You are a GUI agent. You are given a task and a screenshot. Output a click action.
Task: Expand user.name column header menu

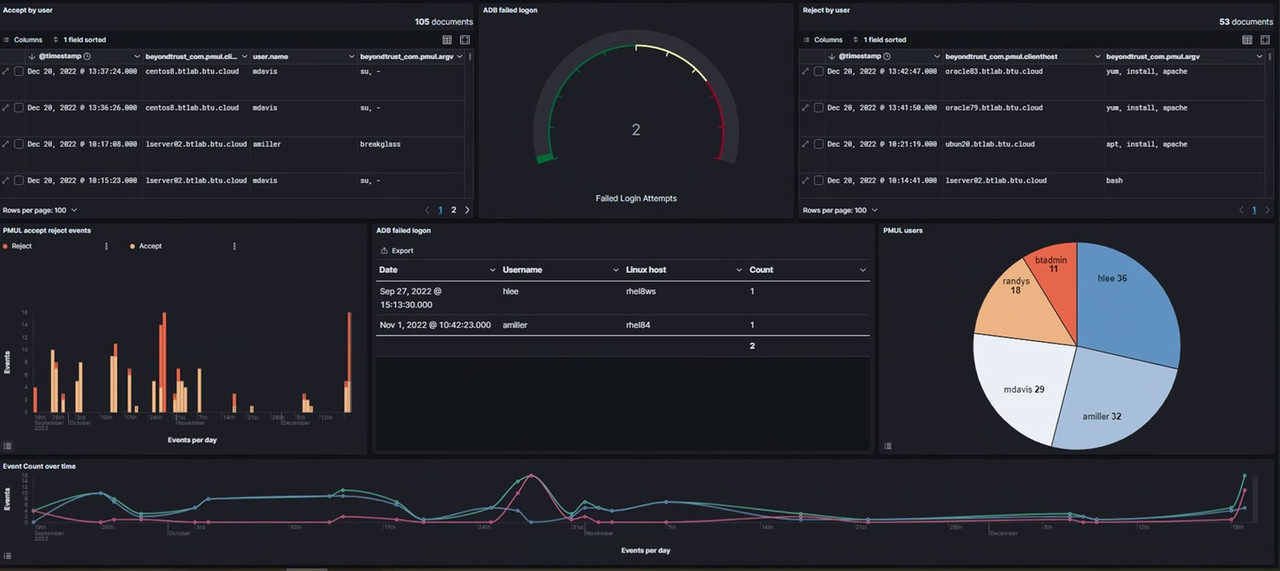point(351,57)
